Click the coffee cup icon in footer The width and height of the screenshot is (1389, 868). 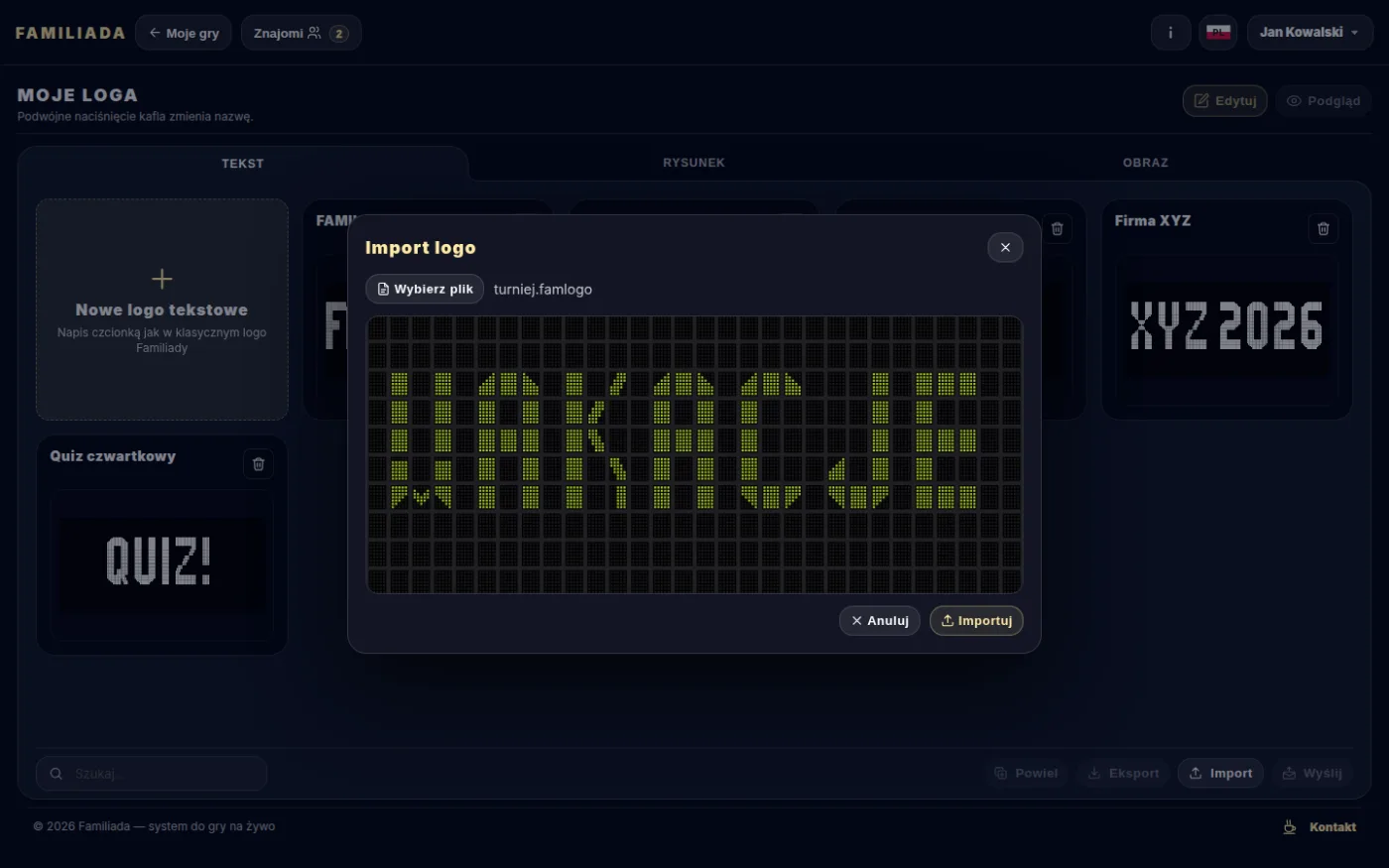[x=1290, y=827]
